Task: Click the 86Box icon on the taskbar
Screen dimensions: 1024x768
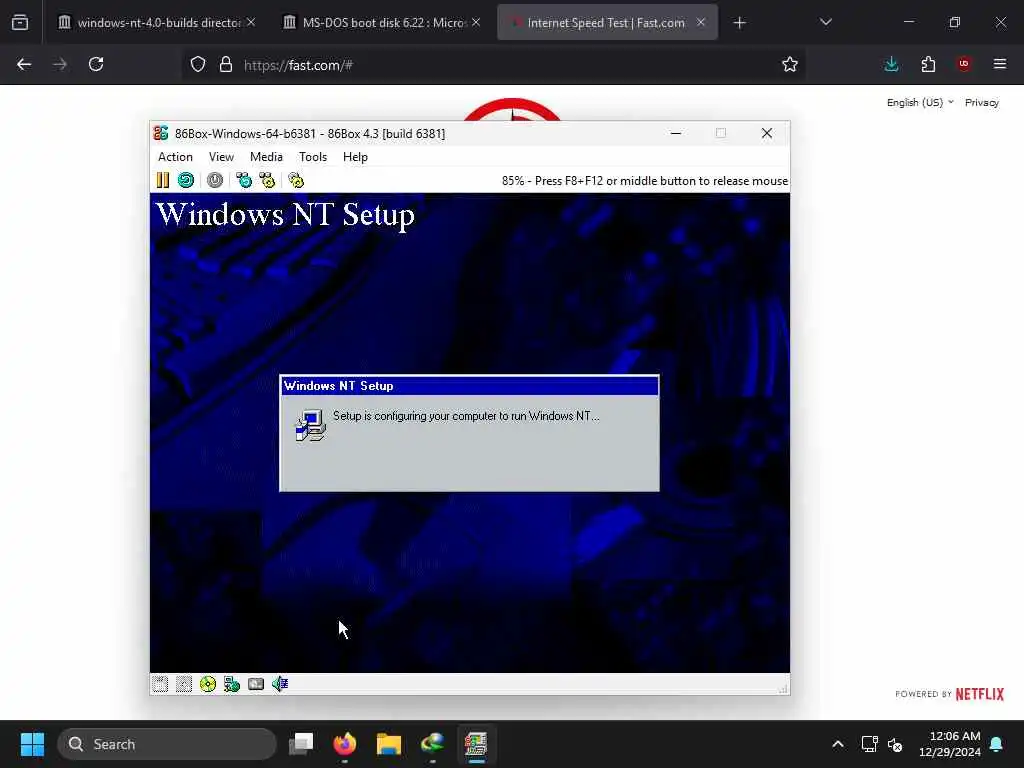Action: pos(476,744)
